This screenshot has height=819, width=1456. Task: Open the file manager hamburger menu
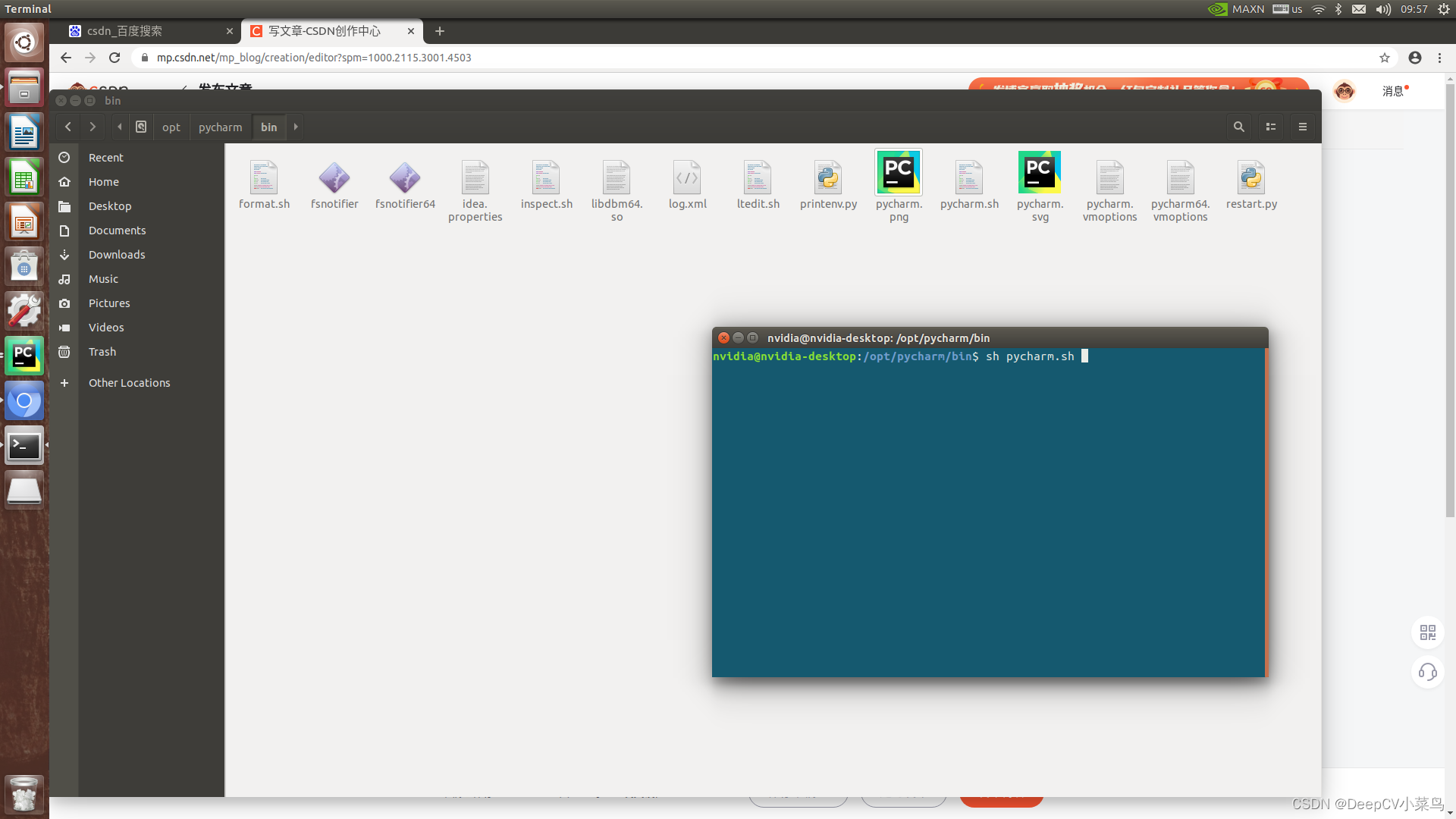1303,127
